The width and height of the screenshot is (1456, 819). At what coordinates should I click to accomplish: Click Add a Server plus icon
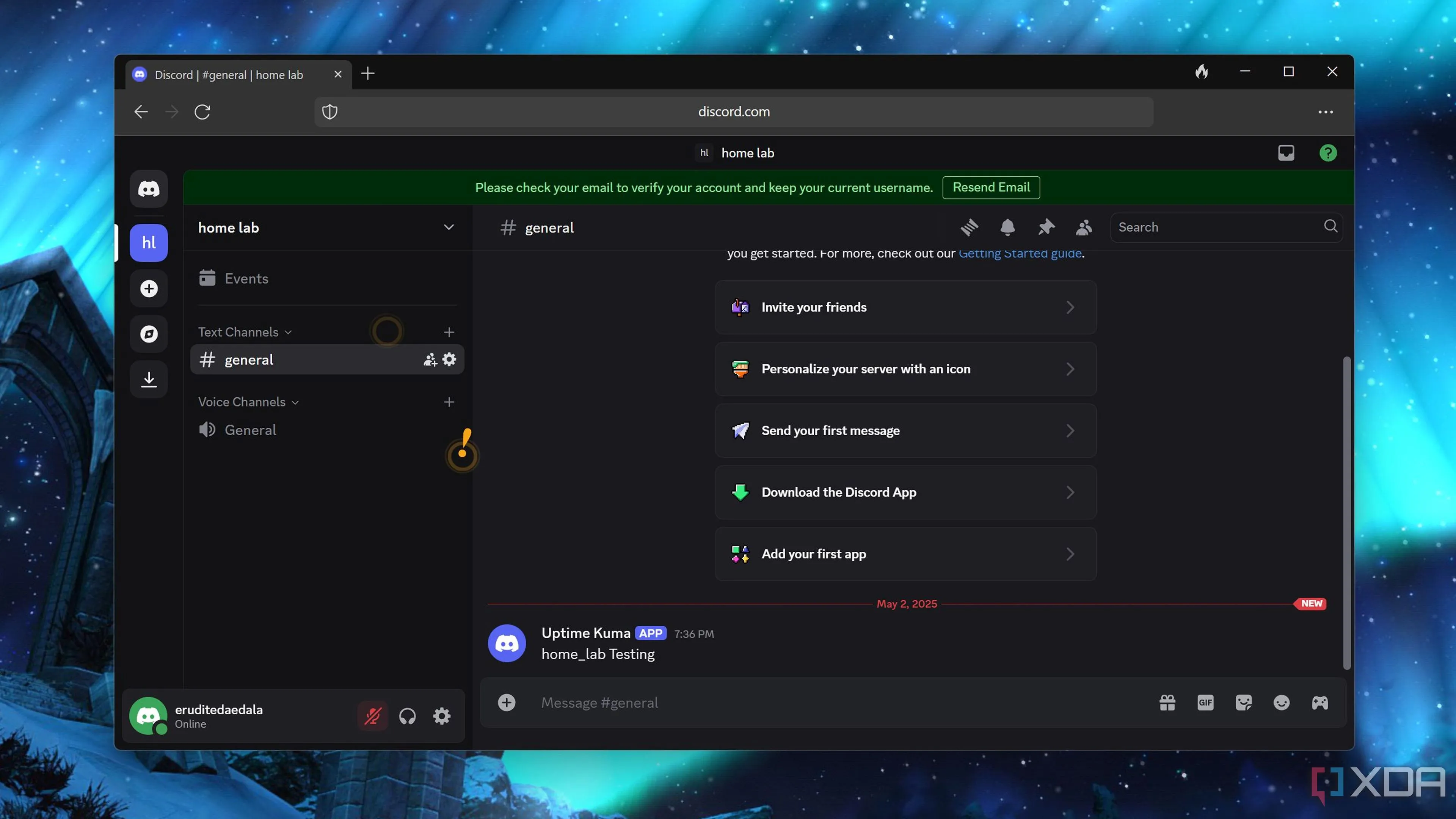(x=149, y=289)
